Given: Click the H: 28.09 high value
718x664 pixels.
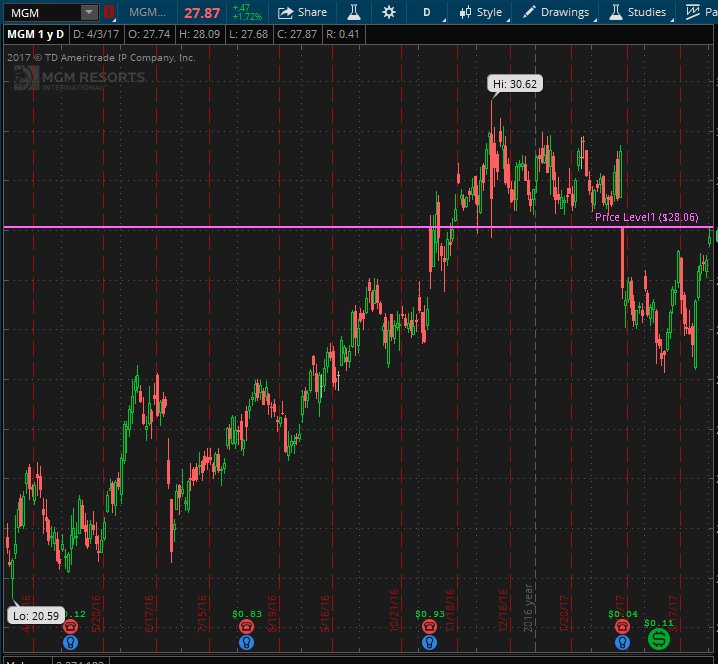Looking at the screenshot, I should (x=199, y=34).
